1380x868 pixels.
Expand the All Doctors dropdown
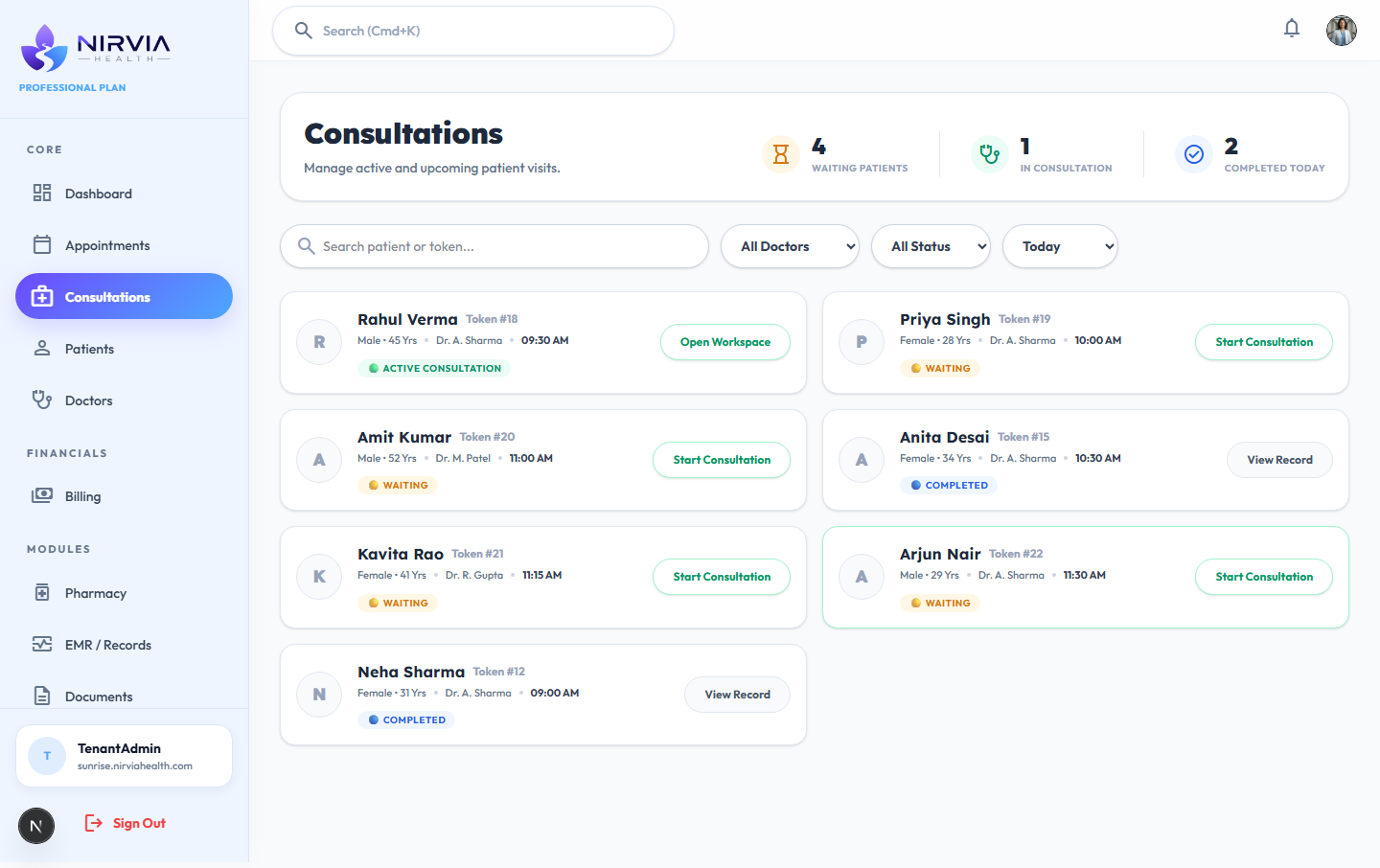pos(790,246)
